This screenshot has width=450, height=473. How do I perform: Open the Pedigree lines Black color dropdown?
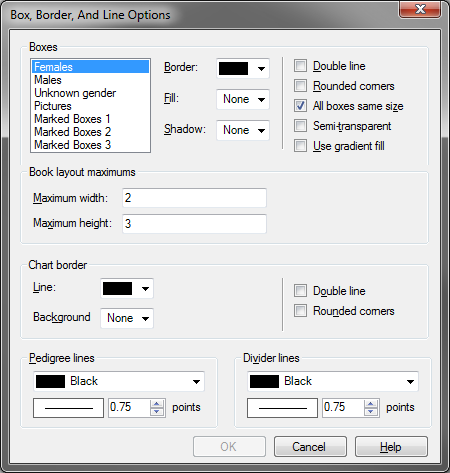[119, 381]
